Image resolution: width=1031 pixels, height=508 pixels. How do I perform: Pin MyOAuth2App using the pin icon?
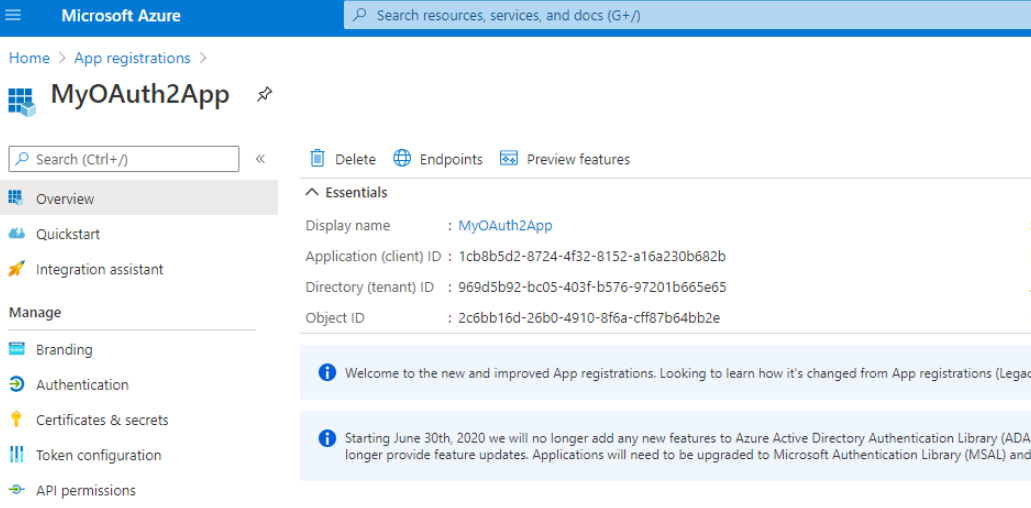[264, 94]
